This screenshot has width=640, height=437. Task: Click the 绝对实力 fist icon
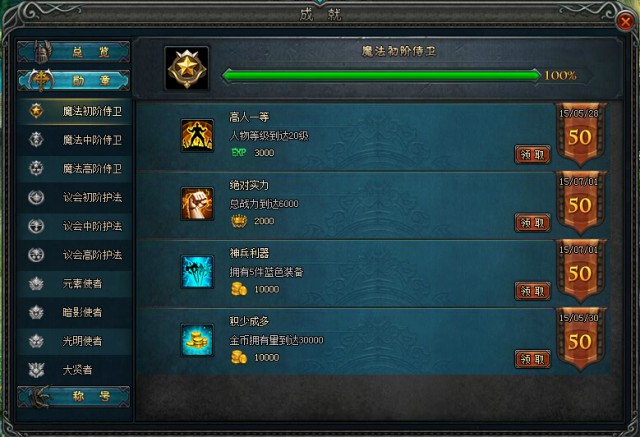[x=197, y=204]
